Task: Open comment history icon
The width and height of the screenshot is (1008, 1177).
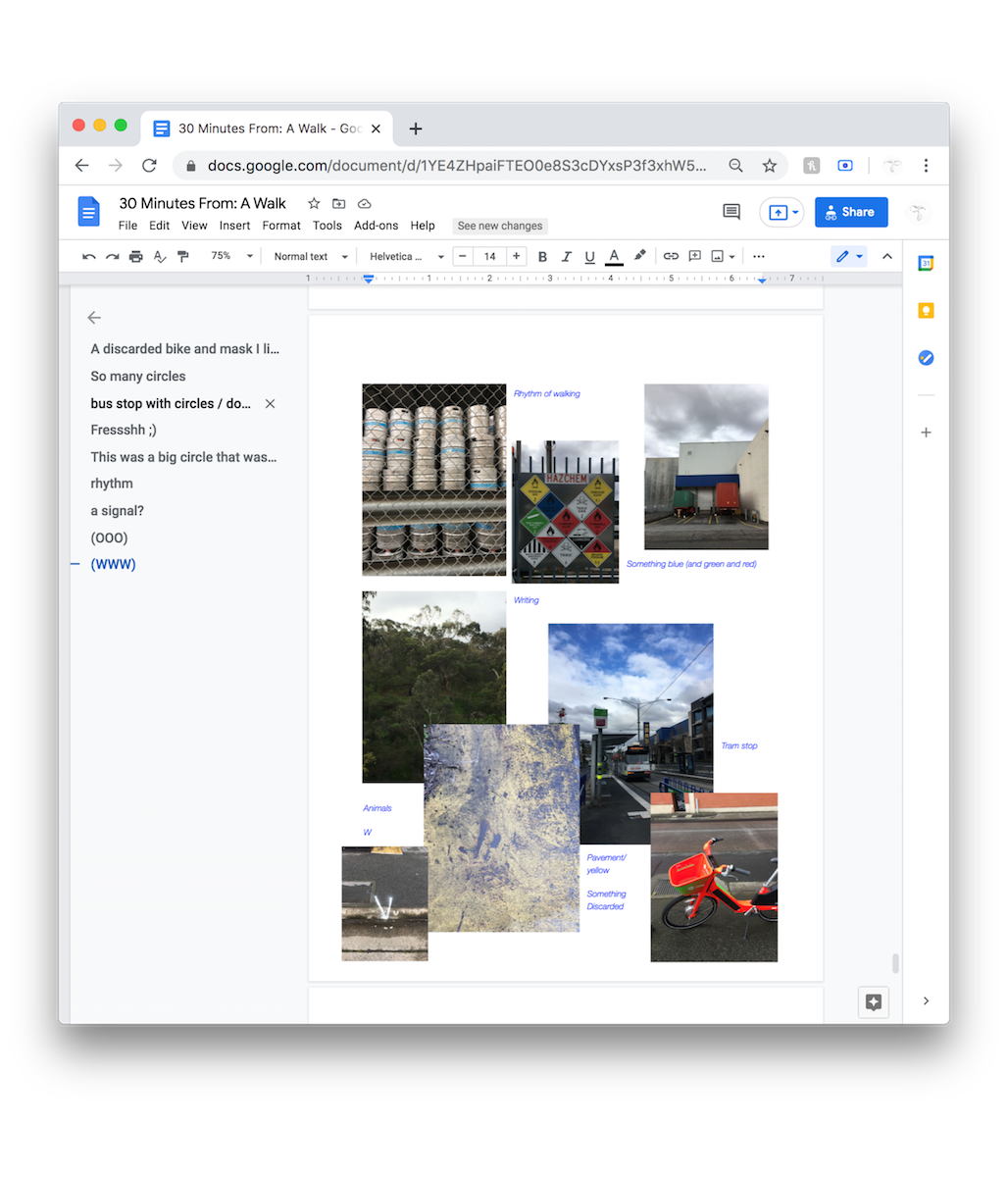Action: 731,212
